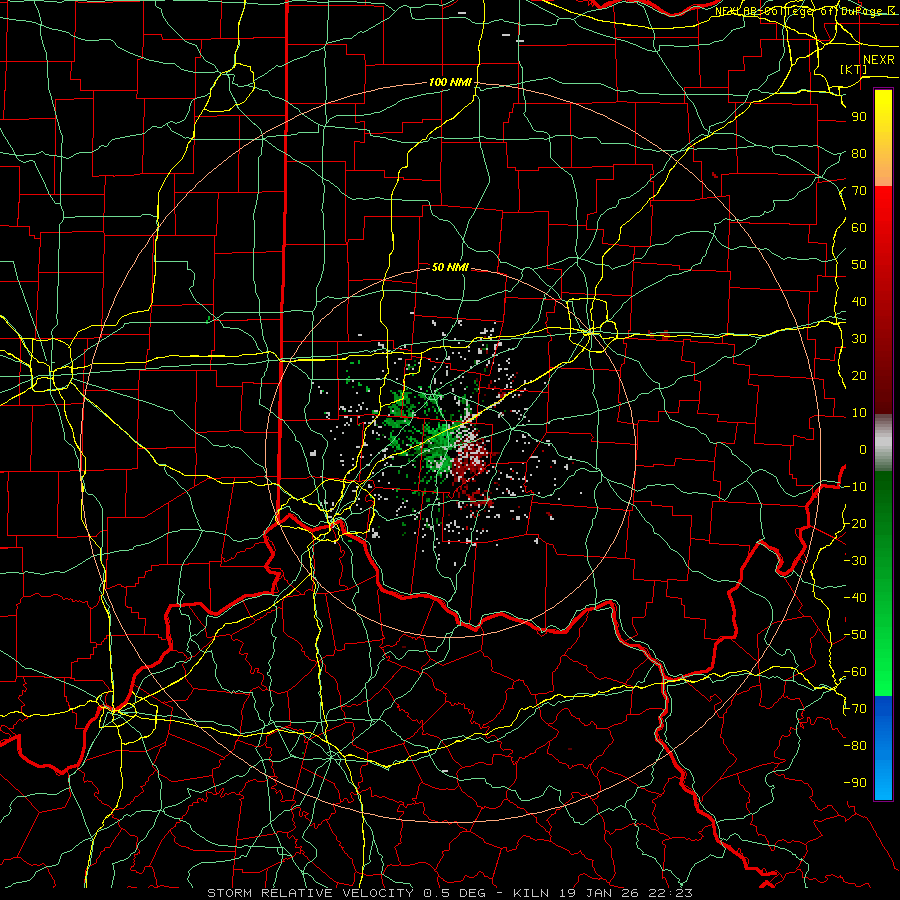The height and width of the screenshot is (900, 900).
Task: Click the -10 knots scale label
Action: click(855, 487)
